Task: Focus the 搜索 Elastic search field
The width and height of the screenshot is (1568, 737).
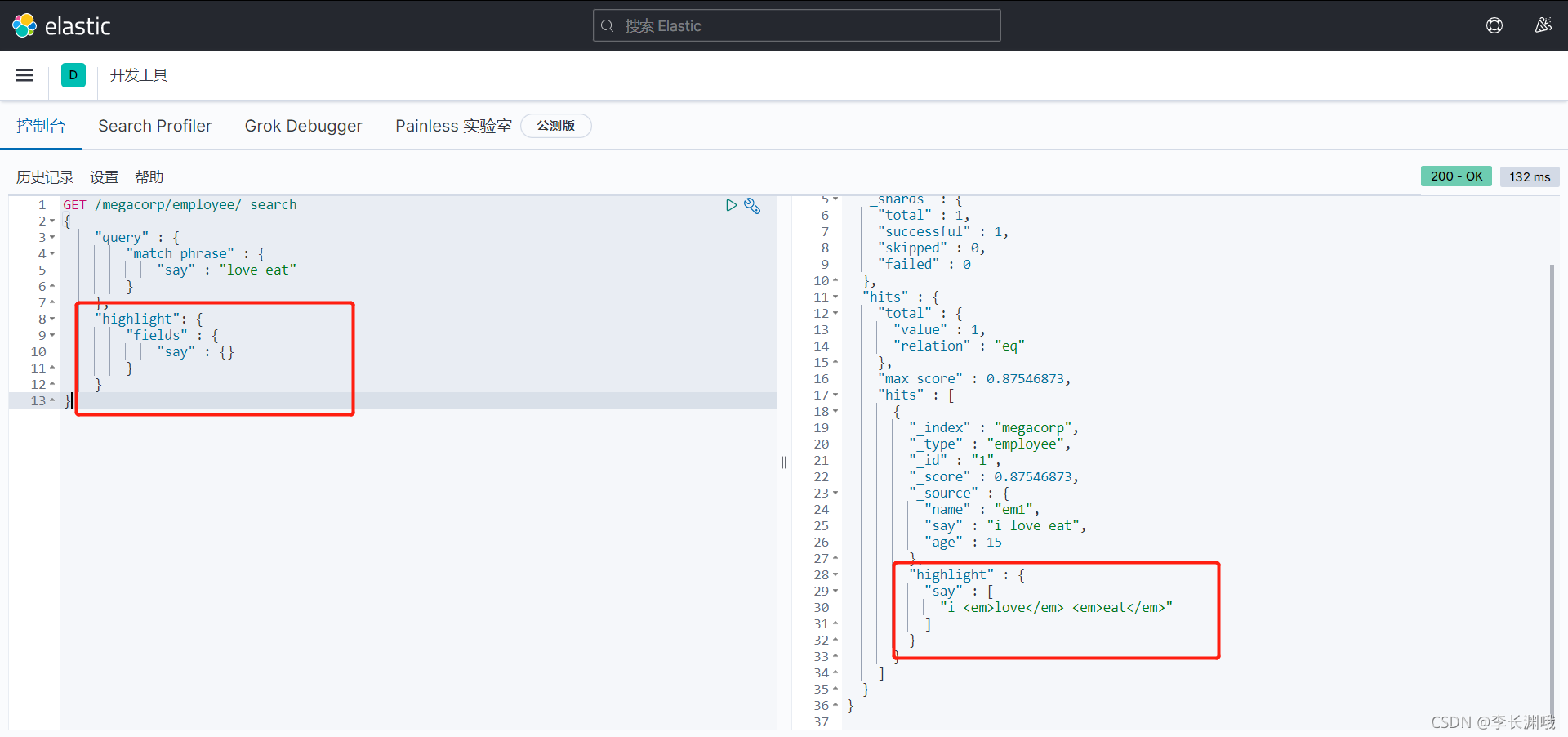Action: [796, 25]
